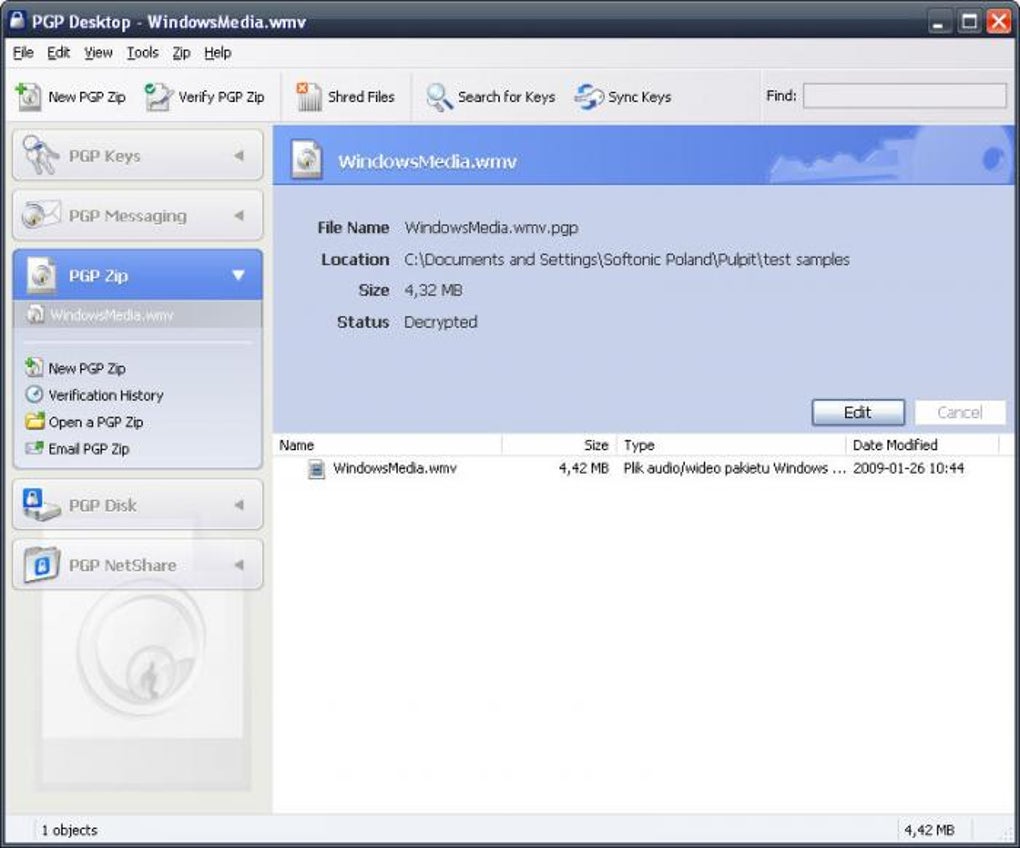
Task: Click the archive icon in blue header
Action: (307, 159)
